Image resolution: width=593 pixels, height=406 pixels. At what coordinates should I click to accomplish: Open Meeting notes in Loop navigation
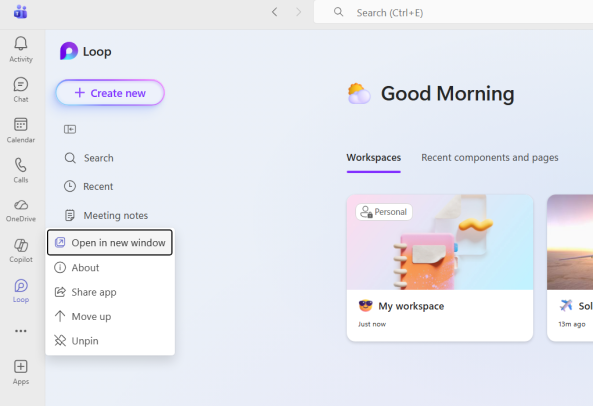click(106, 215)
